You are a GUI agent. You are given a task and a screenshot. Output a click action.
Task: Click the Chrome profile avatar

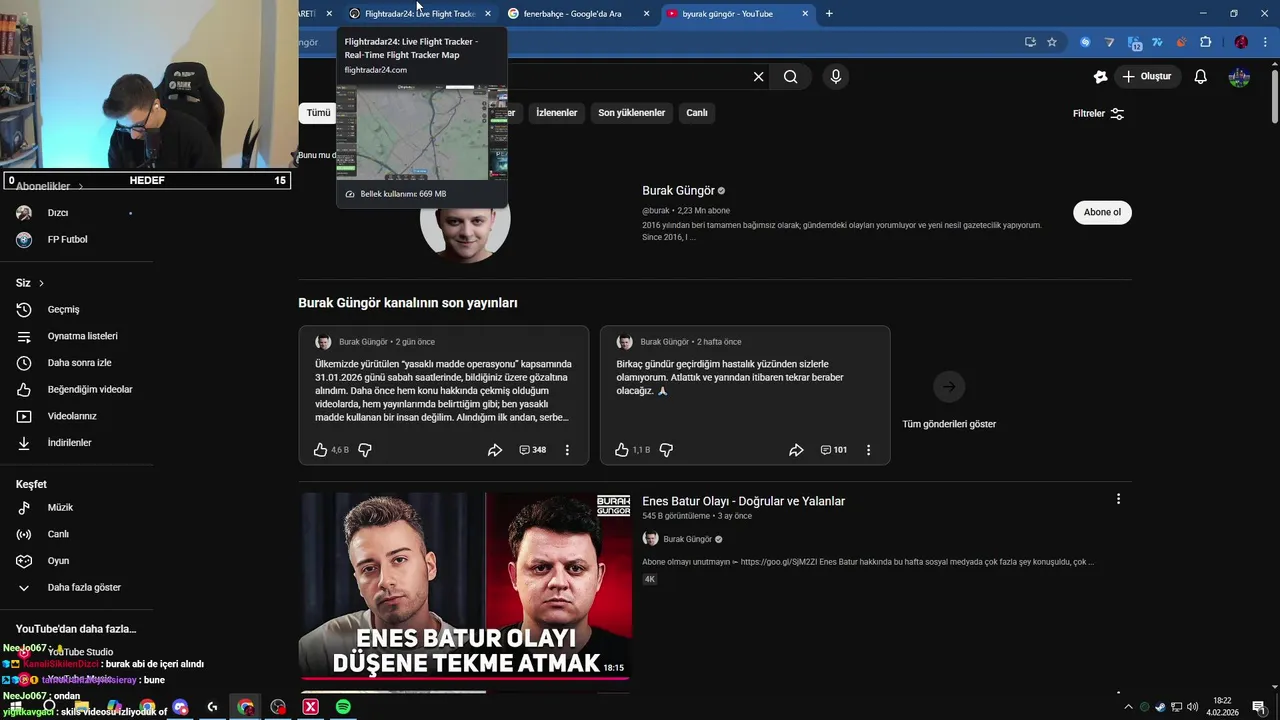pyautogui.click(x=1241, y=42)
